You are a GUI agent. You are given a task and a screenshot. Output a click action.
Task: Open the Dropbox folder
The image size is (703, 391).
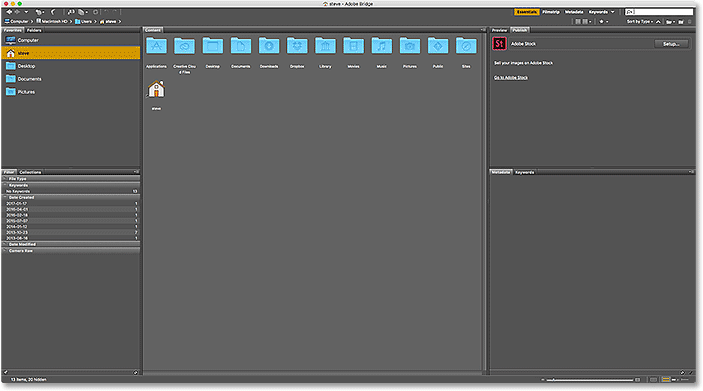pos(297,46)
